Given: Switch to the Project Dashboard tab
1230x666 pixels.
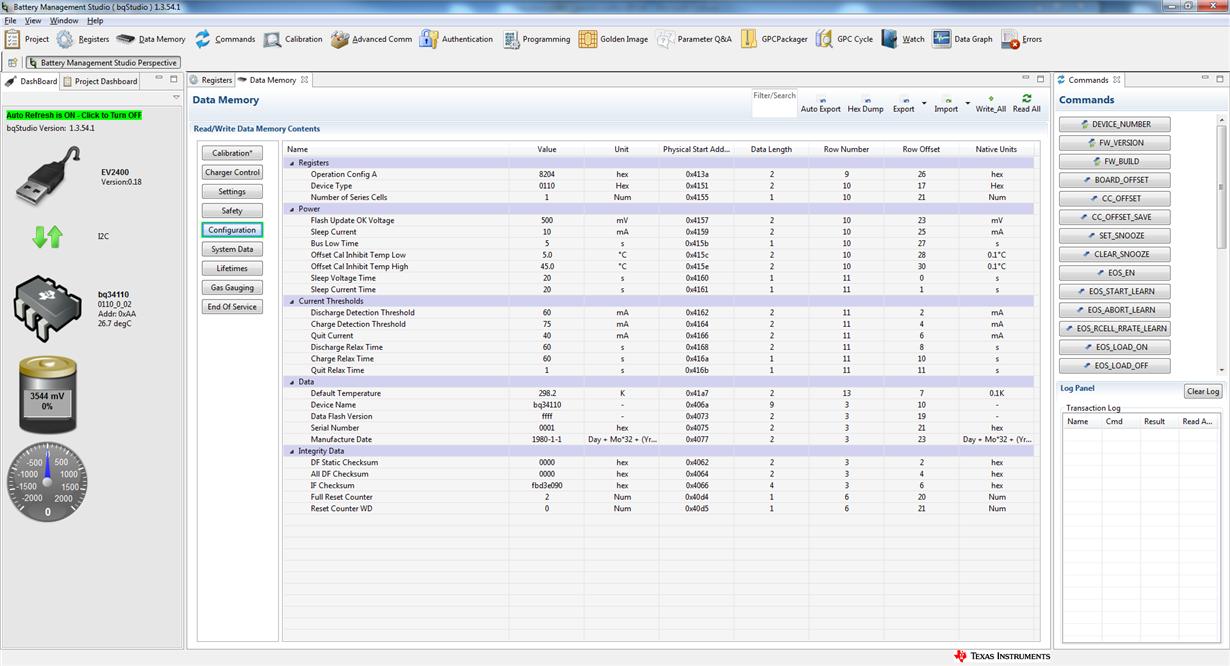Looking at the screenshot, I should pos(99,81).
